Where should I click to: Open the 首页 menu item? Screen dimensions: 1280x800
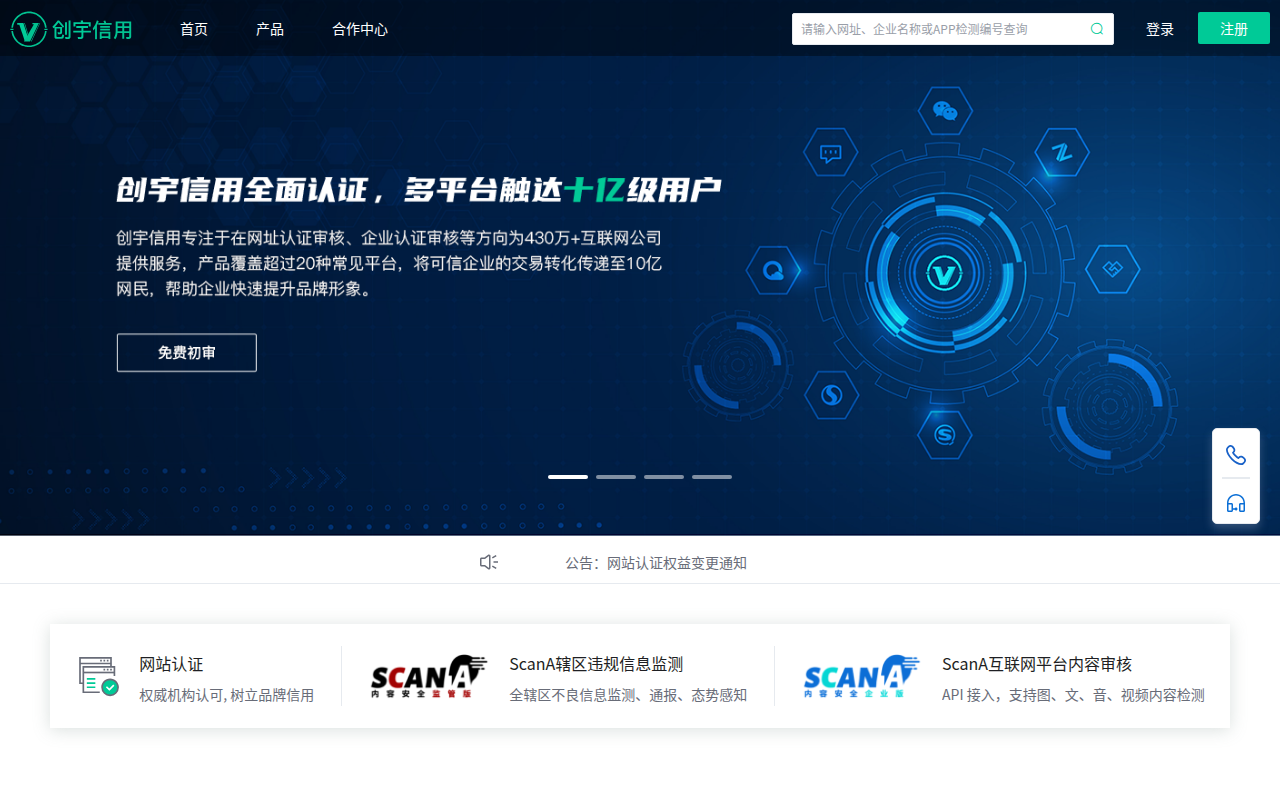[194, 29]
